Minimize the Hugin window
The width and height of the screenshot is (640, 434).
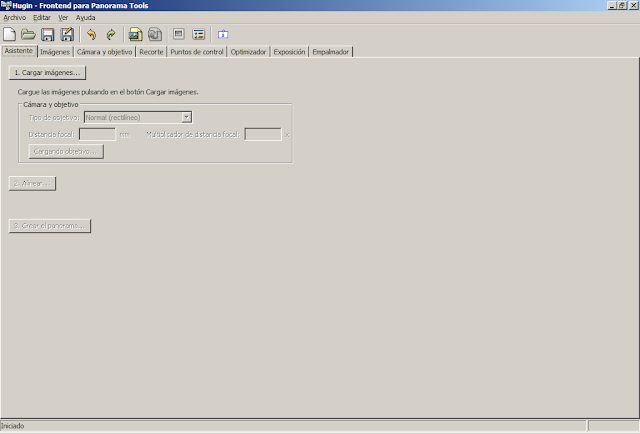pos(612,5)
